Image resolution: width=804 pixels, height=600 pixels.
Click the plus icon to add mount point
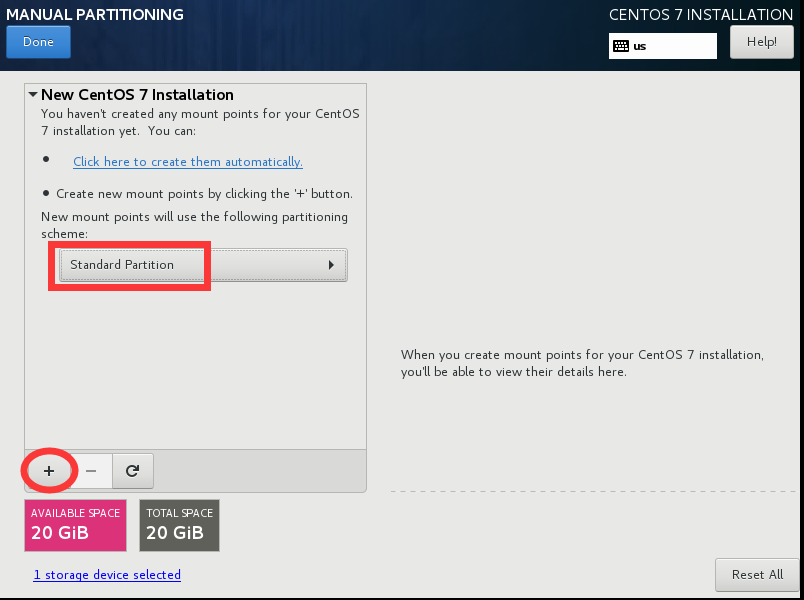tap(49, 471)
